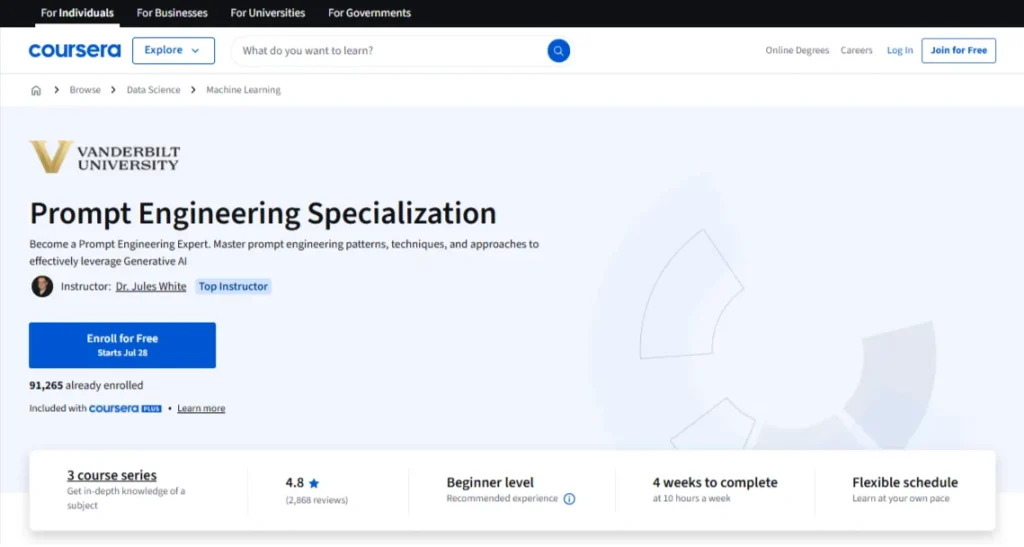
Task: Click the 4.8 rating value
Action: click(295, 483)
